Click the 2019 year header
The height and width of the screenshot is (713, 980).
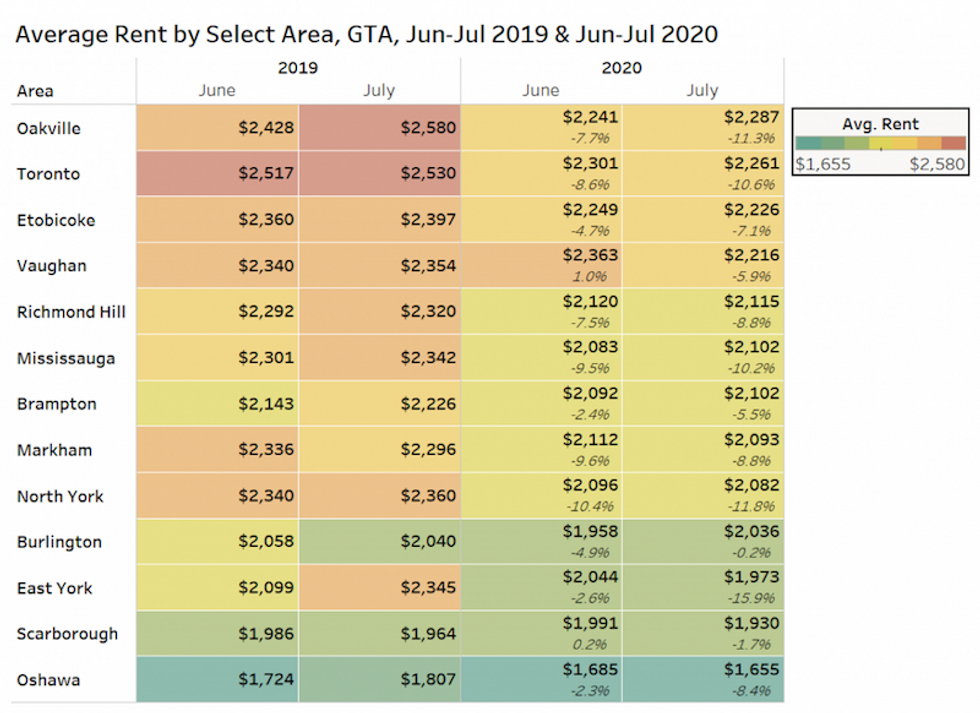click(x=298, y=67)
